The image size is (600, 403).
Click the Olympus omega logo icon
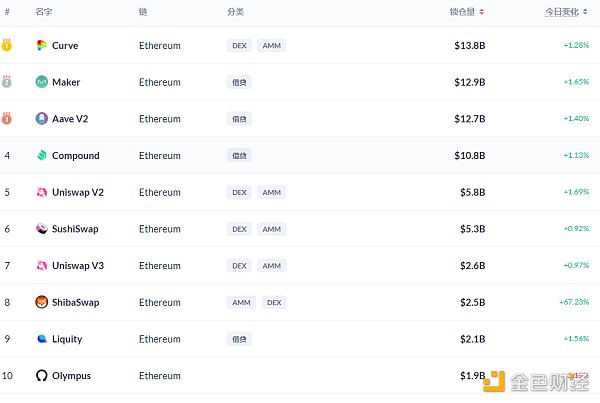tap(41, 376)
